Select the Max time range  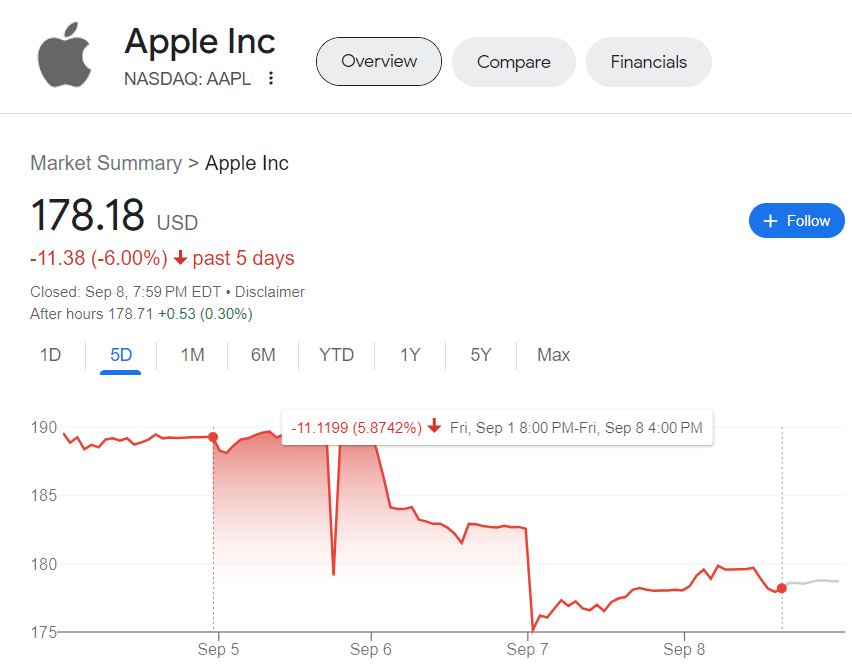pyautogui.click(x=553, y=355)
